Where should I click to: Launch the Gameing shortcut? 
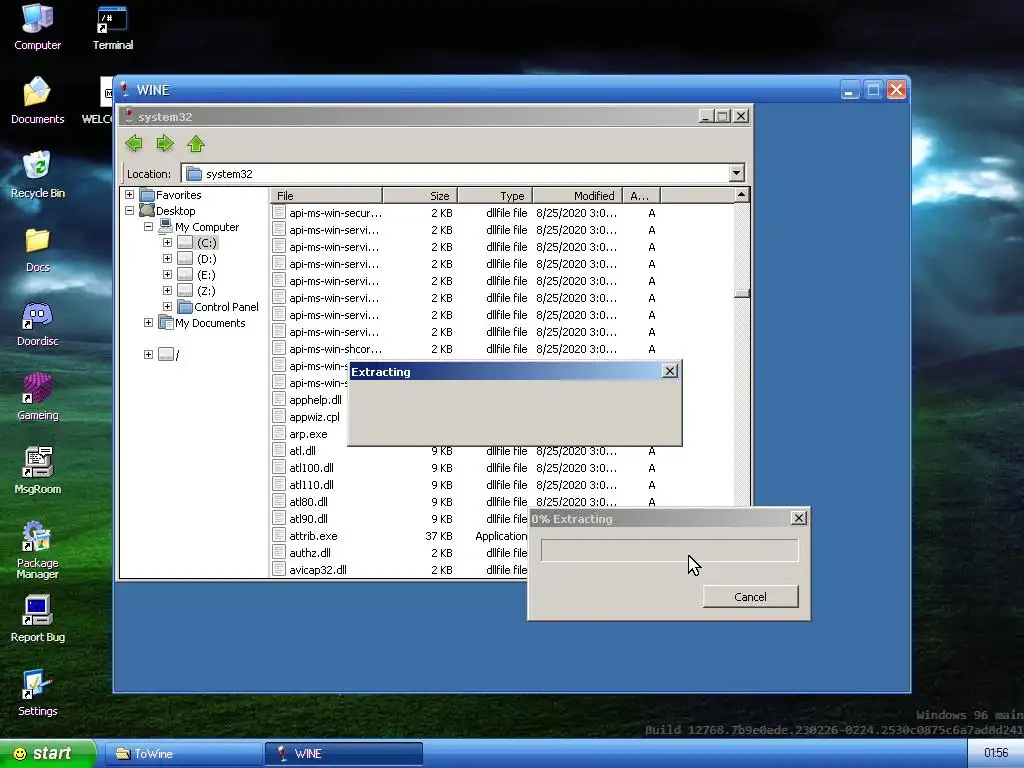point(37,397)
